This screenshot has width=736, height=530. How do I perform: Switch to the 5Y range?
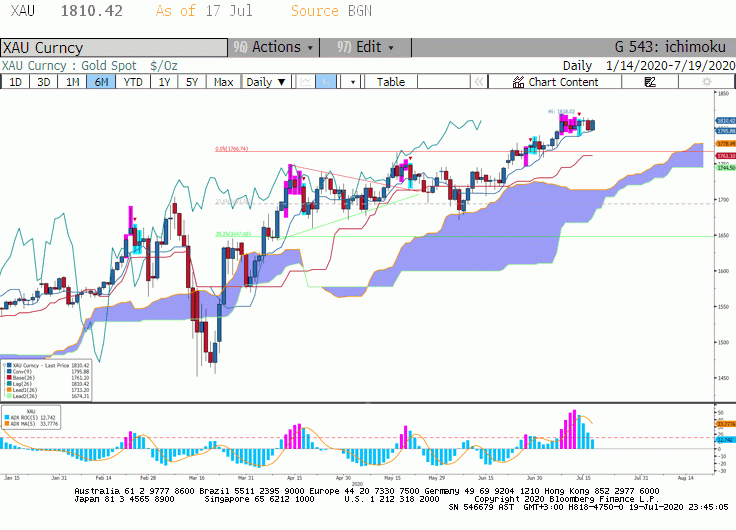click(192, 82)
